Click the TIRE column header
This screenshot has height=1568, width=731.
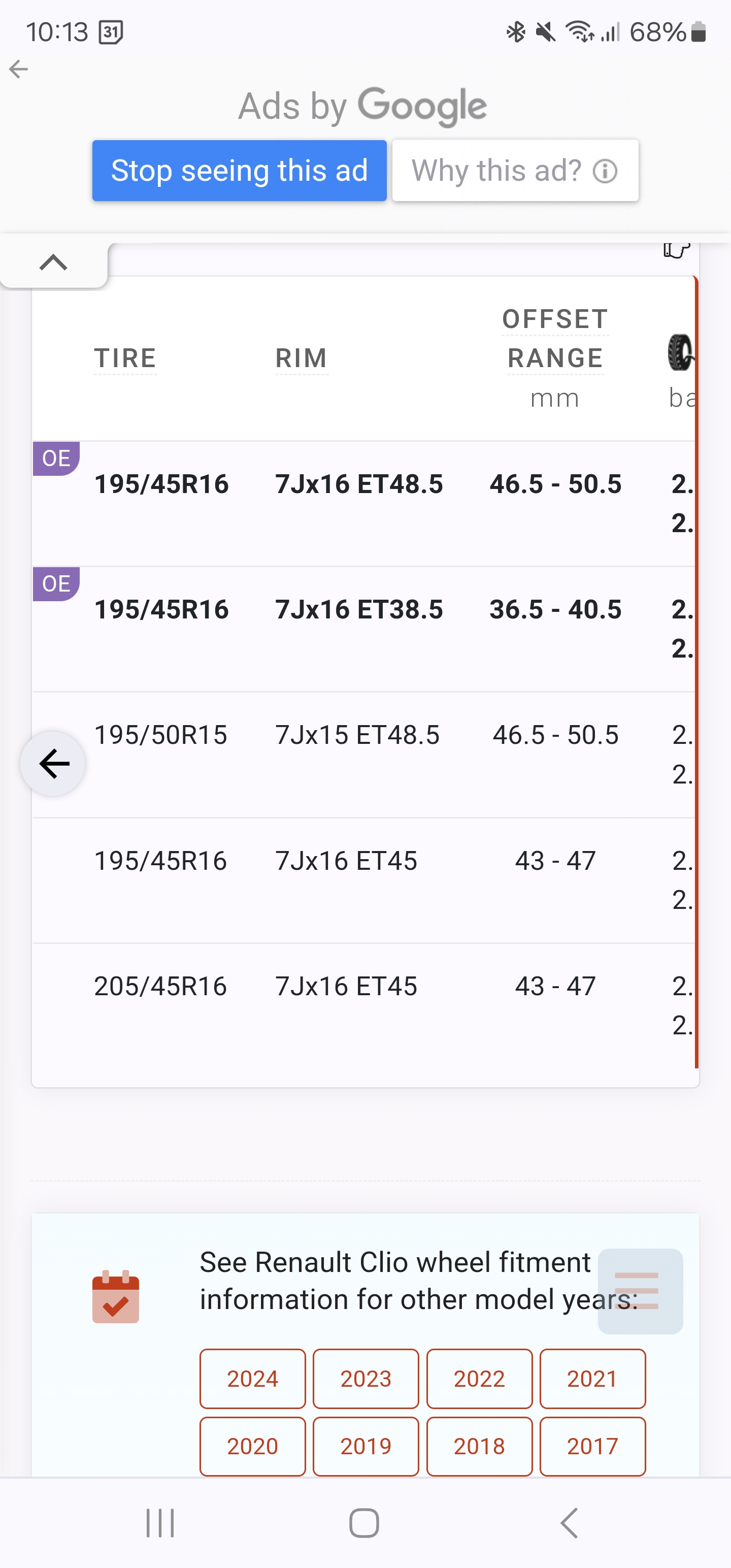[x=125, y=358]
